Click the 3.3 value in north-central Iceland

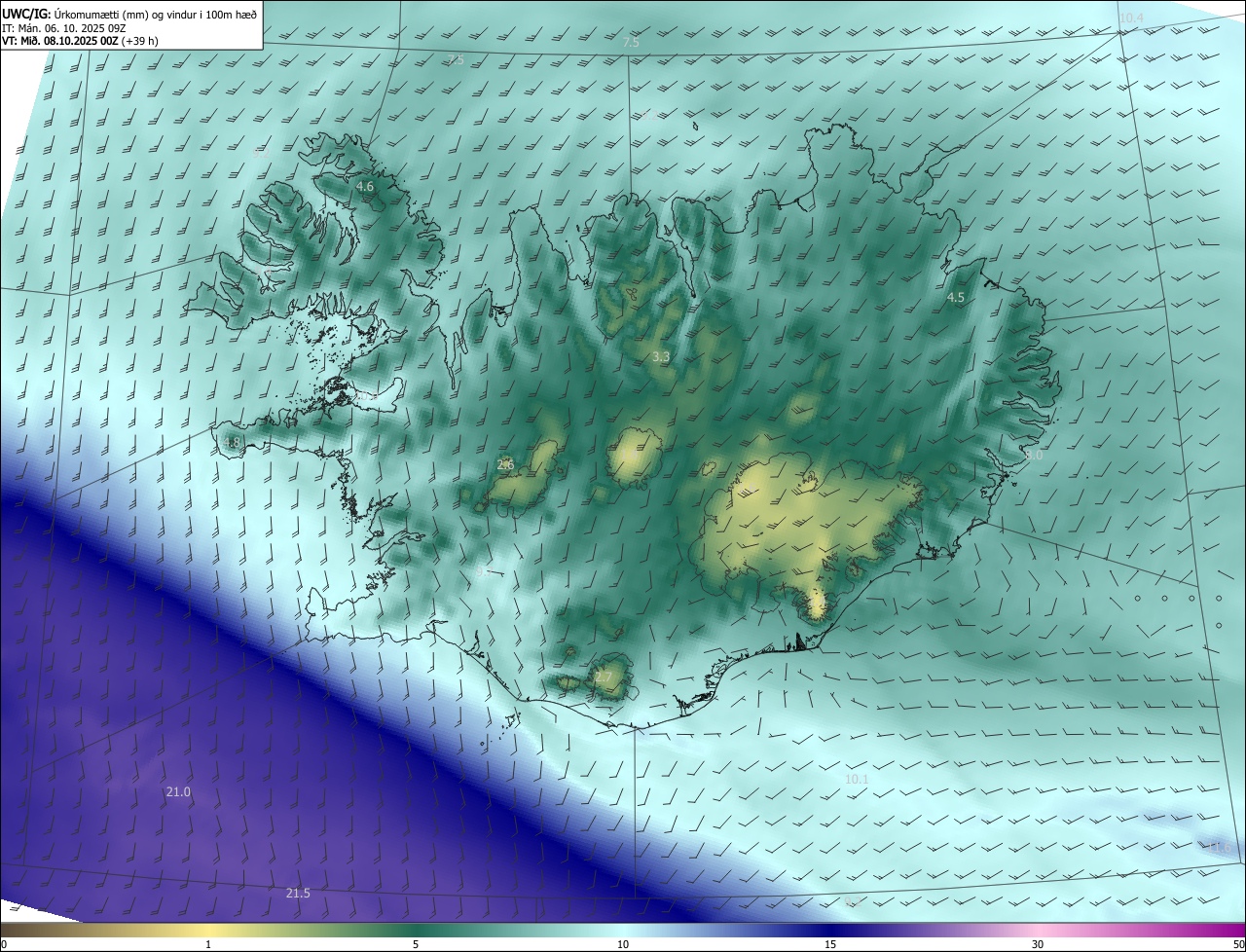[661, 357]
